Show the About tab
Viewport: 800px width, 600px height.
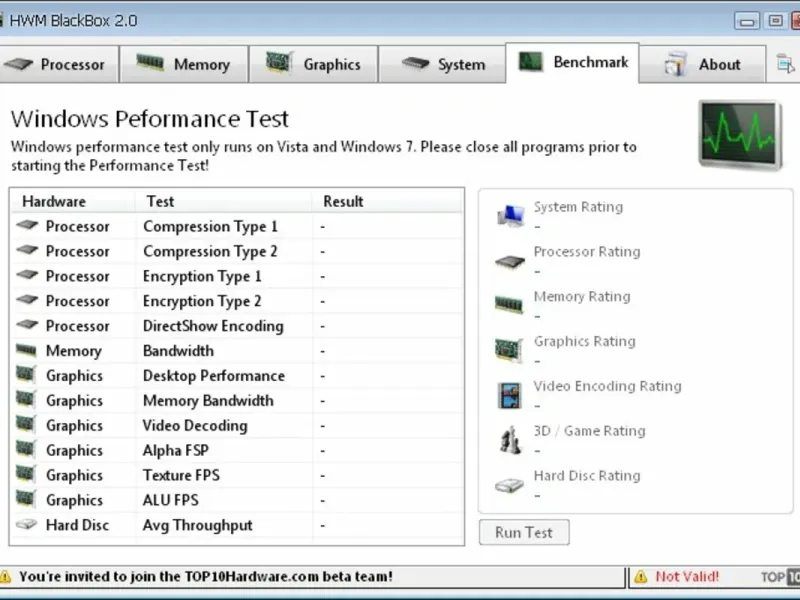(706, 65)
